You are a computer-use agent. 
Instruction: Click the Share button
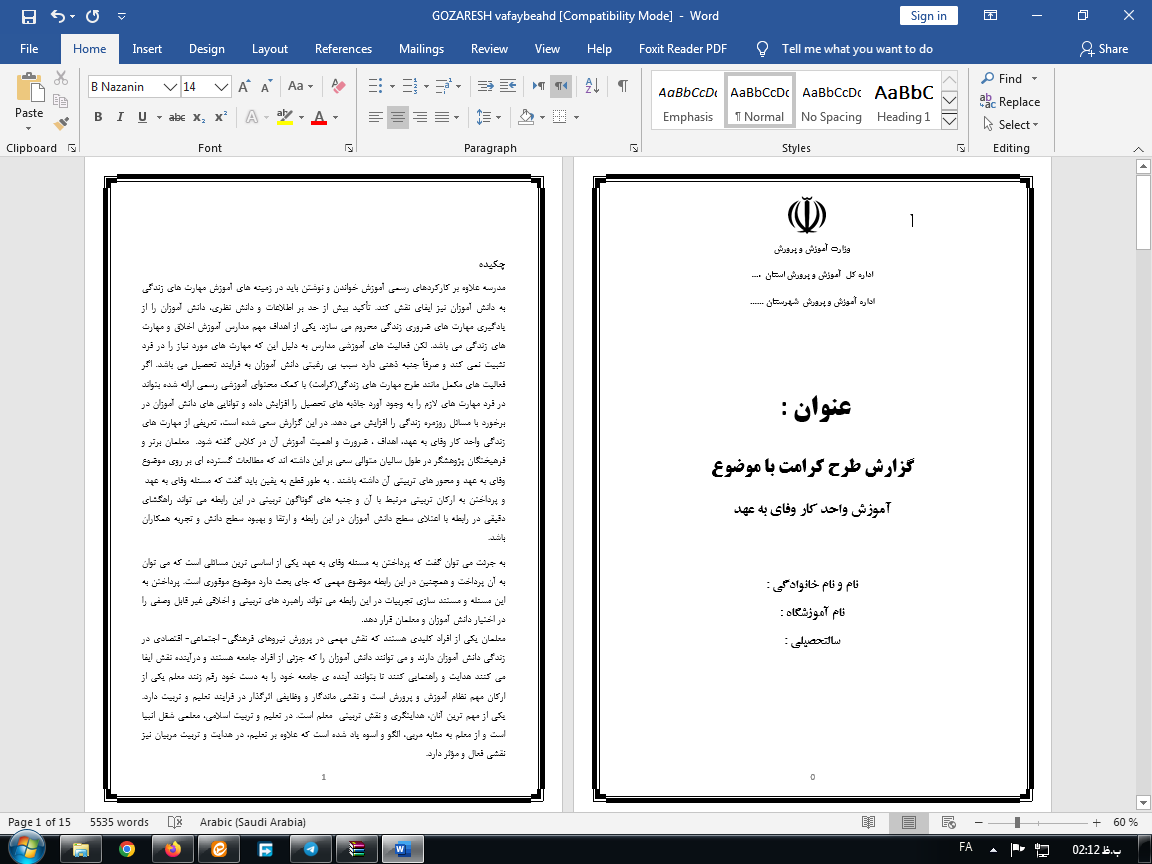1104,49
